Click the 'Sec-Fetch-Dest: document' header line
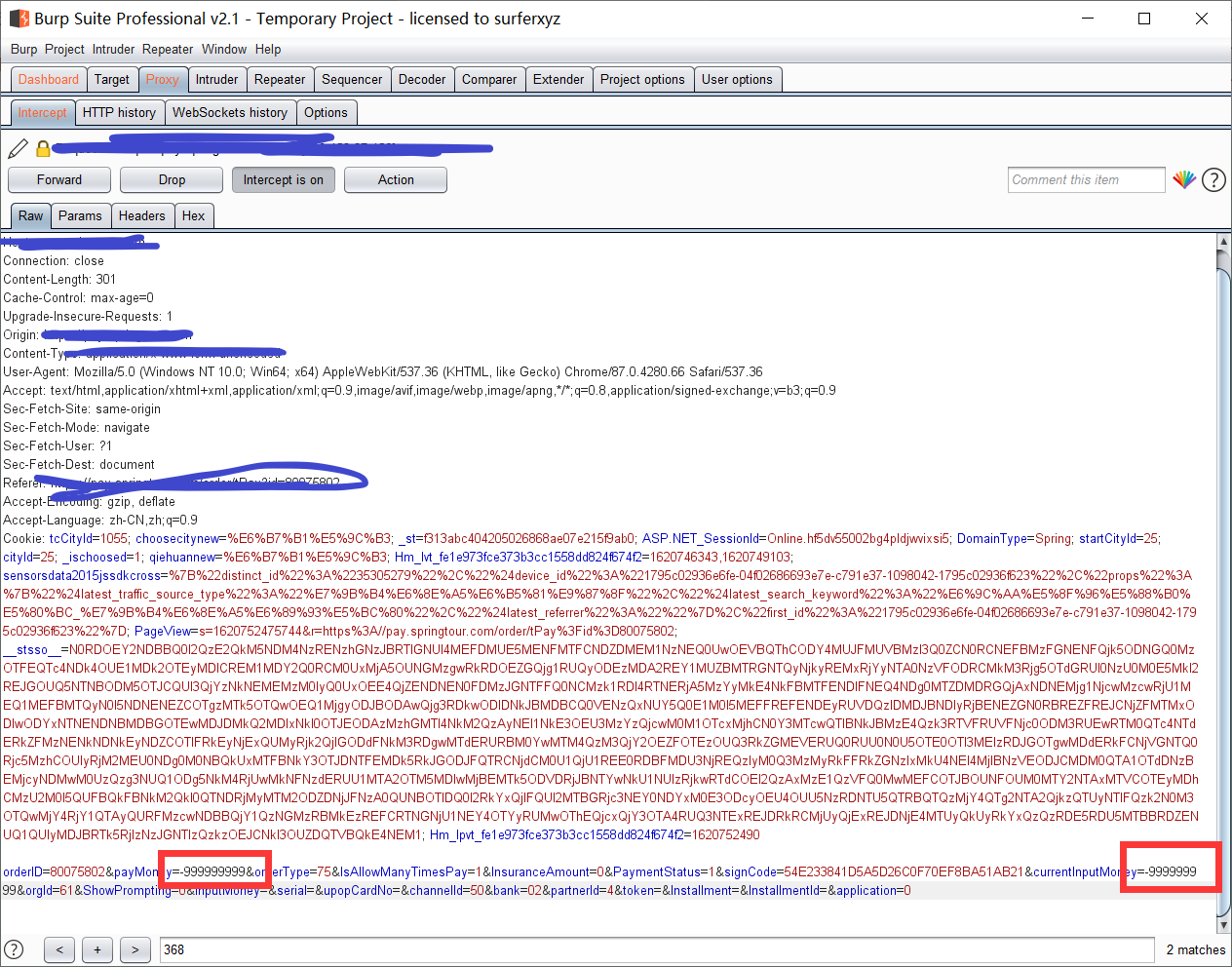This screenshot has height=967, width=1232. point(79,465)
